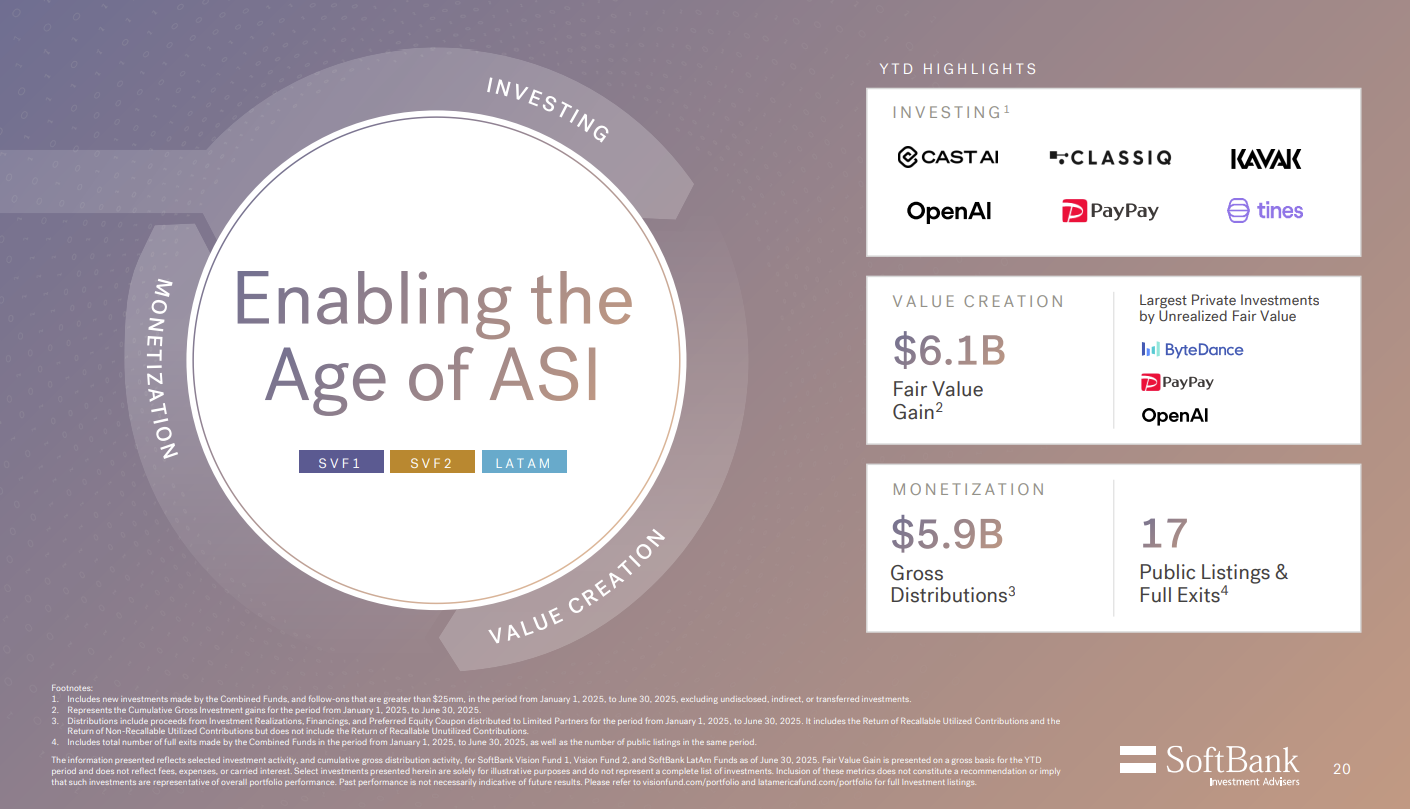
Task: Click the Tines logo
Action: 1265,211
